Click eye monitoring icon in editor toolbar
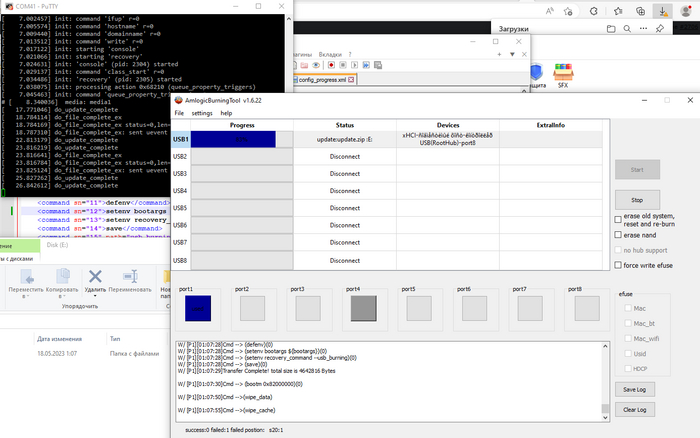700x438 pixels. (316, 65)
